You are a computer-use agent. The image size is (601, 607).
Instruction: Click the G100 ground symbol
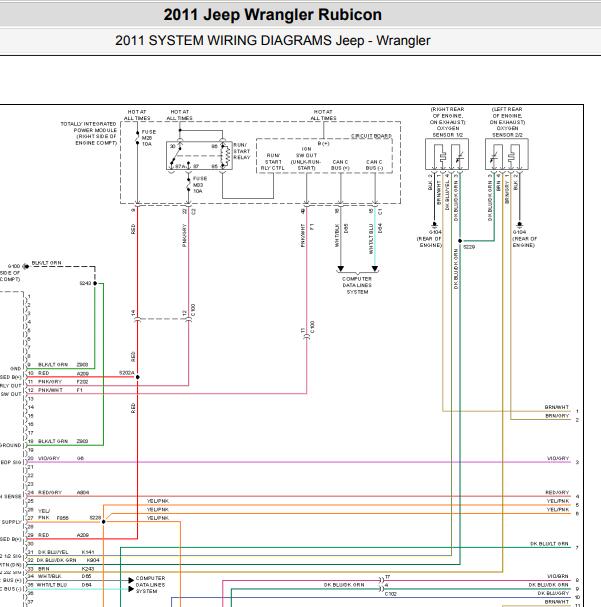(26, 266)
